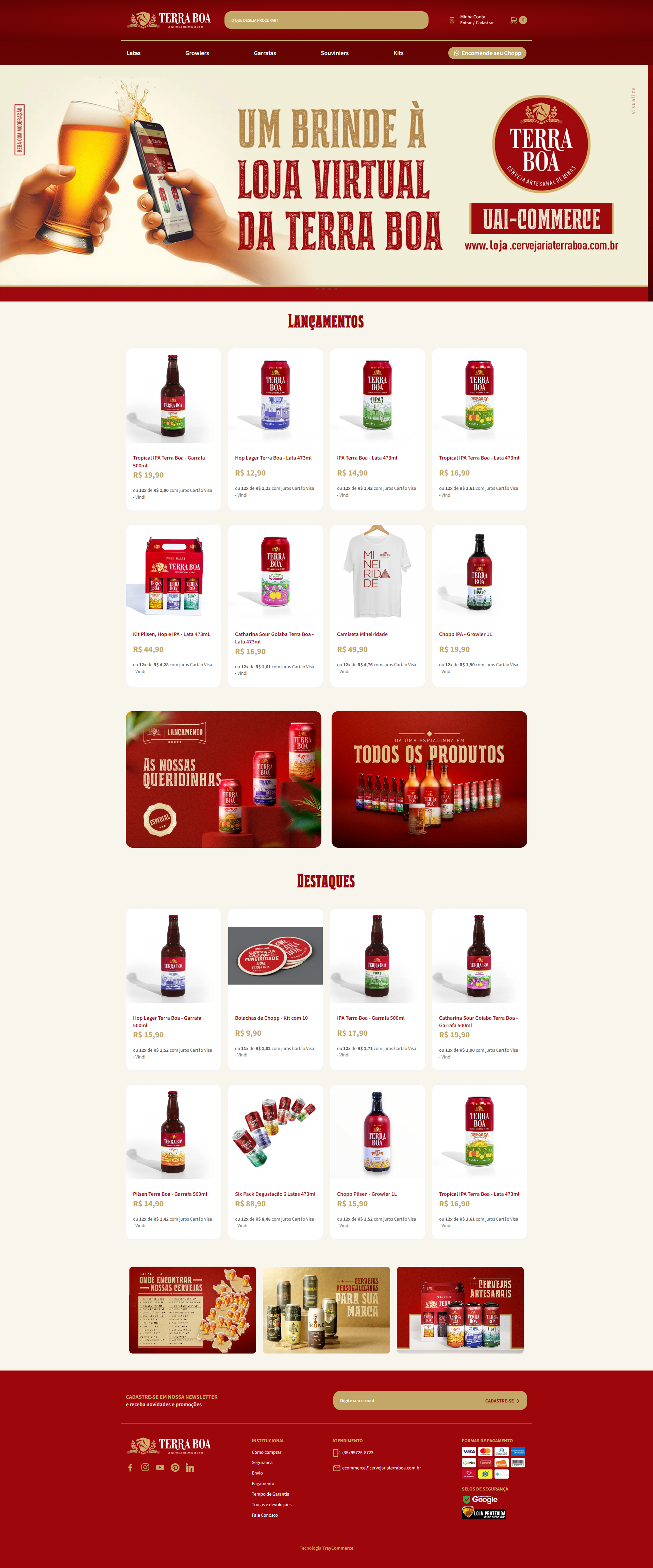Image resolution: width=653 pixels, height=1568 pixels.
Task: Open the LinkedIn icon in footer
Action: 190,1468
